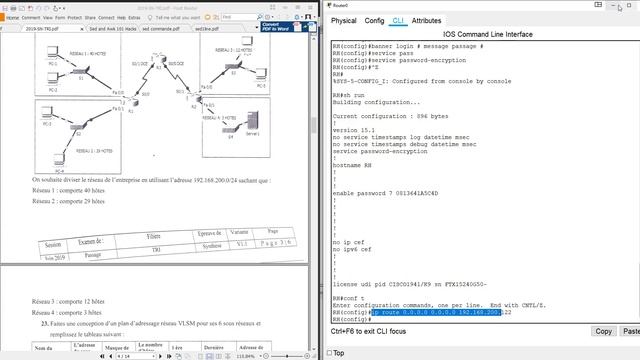Open the Physical tab in Router0 window
The width and height of the screenshot is (640, 360).
pos(343,20)
